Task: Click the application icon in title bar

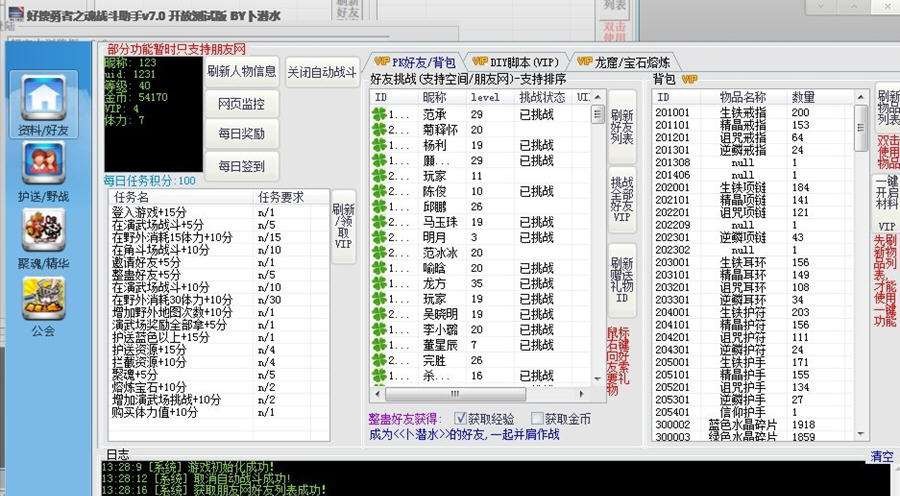Action: 15,14
